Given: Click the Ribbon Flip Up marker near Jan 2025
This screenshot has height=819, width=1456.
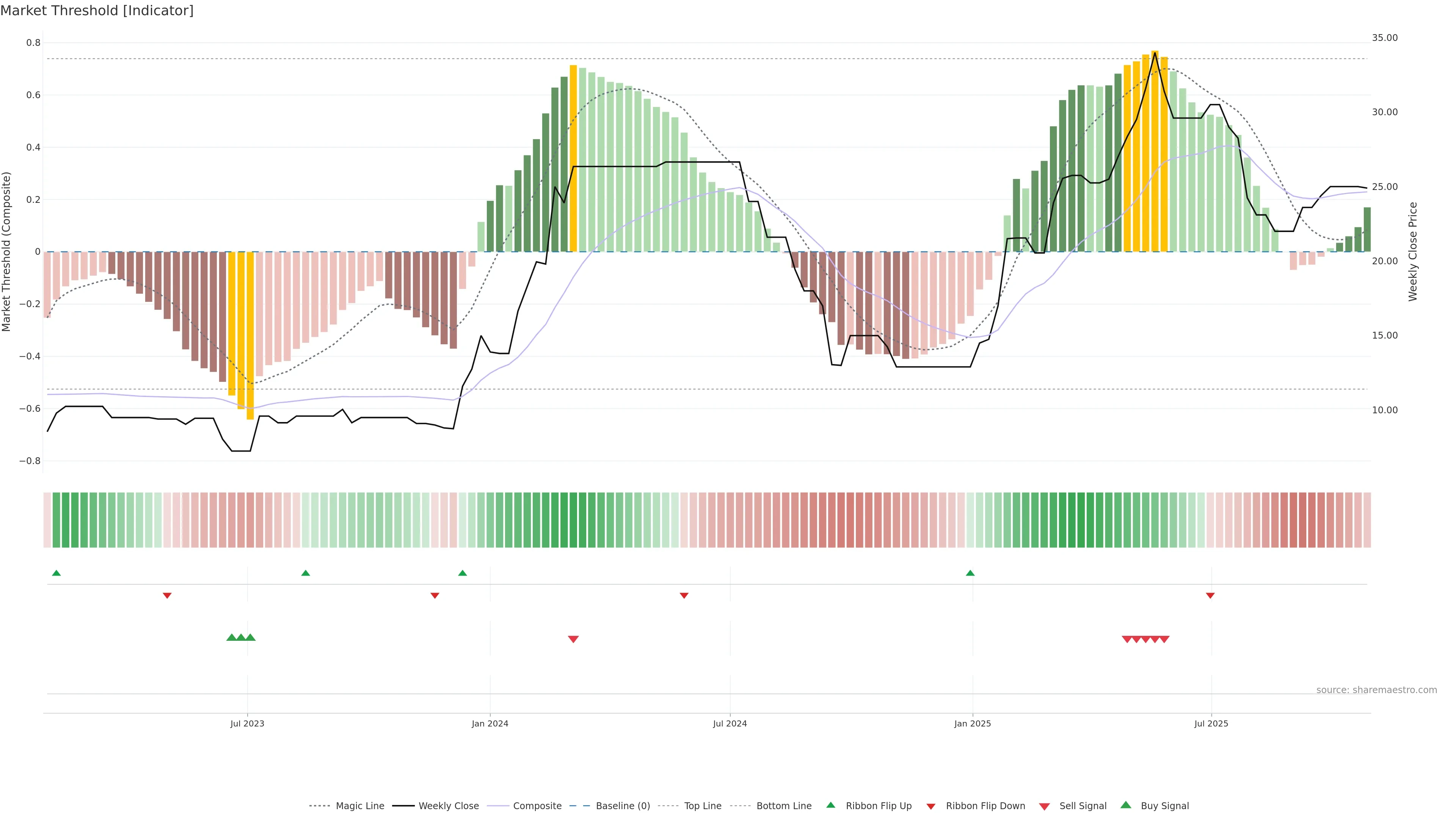Looking at the screenshot, I should click(x=970, y=573).
